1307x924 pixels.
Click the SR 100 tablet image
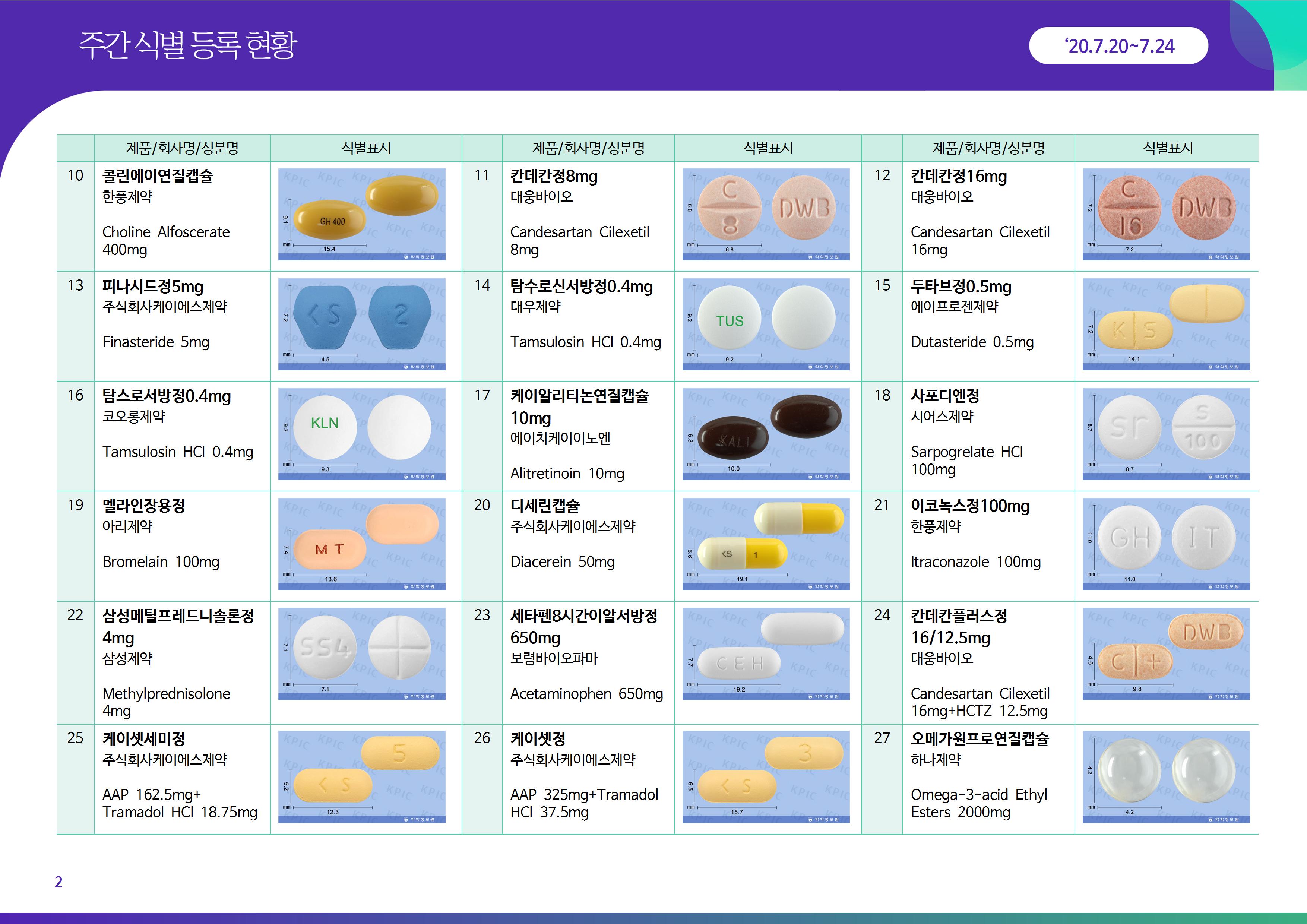(1166, 434)
